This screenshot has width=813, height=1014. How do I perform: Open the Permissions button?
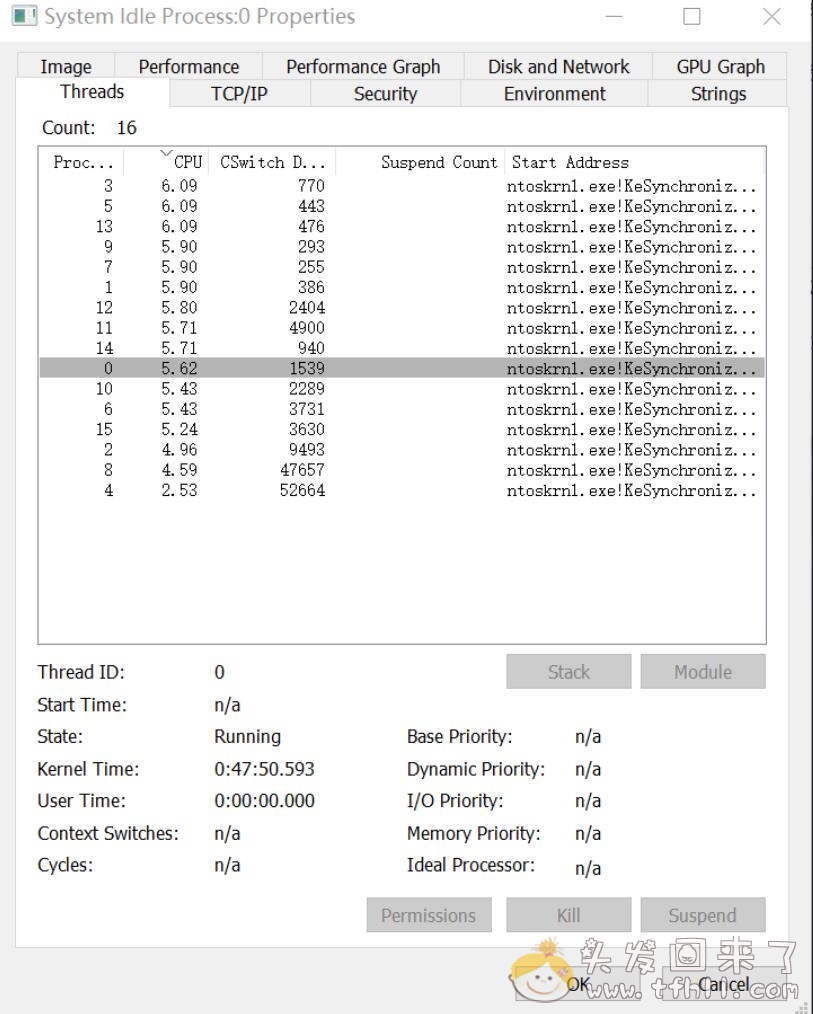pos(428,915)
